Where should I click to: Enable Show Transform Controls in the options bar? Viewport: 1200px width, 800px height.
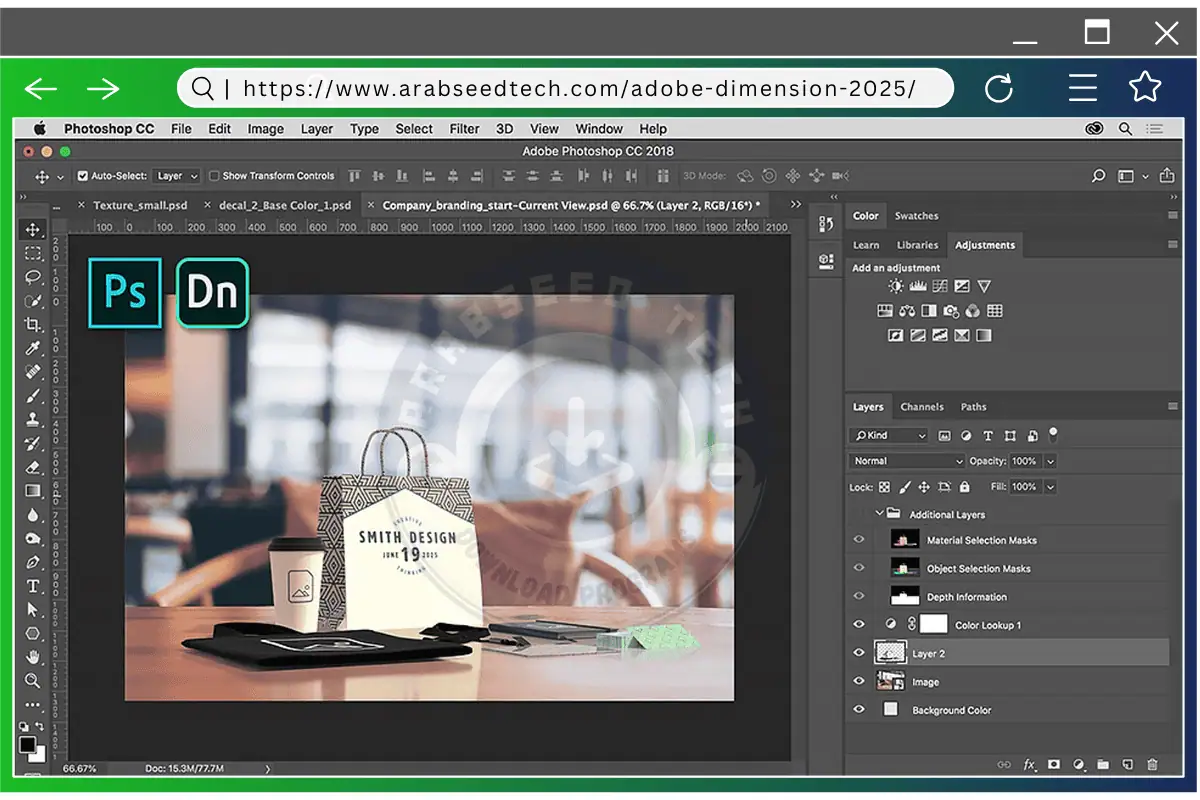tap(214, 175)
